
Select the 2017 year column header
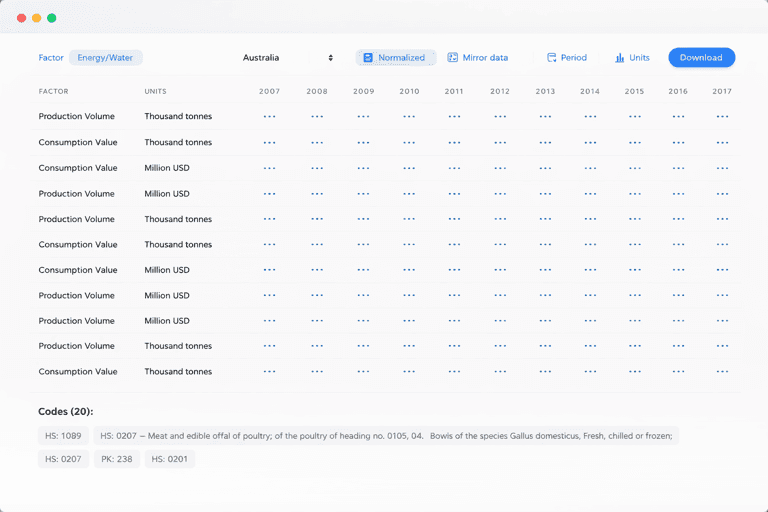[x=722, y=91]
